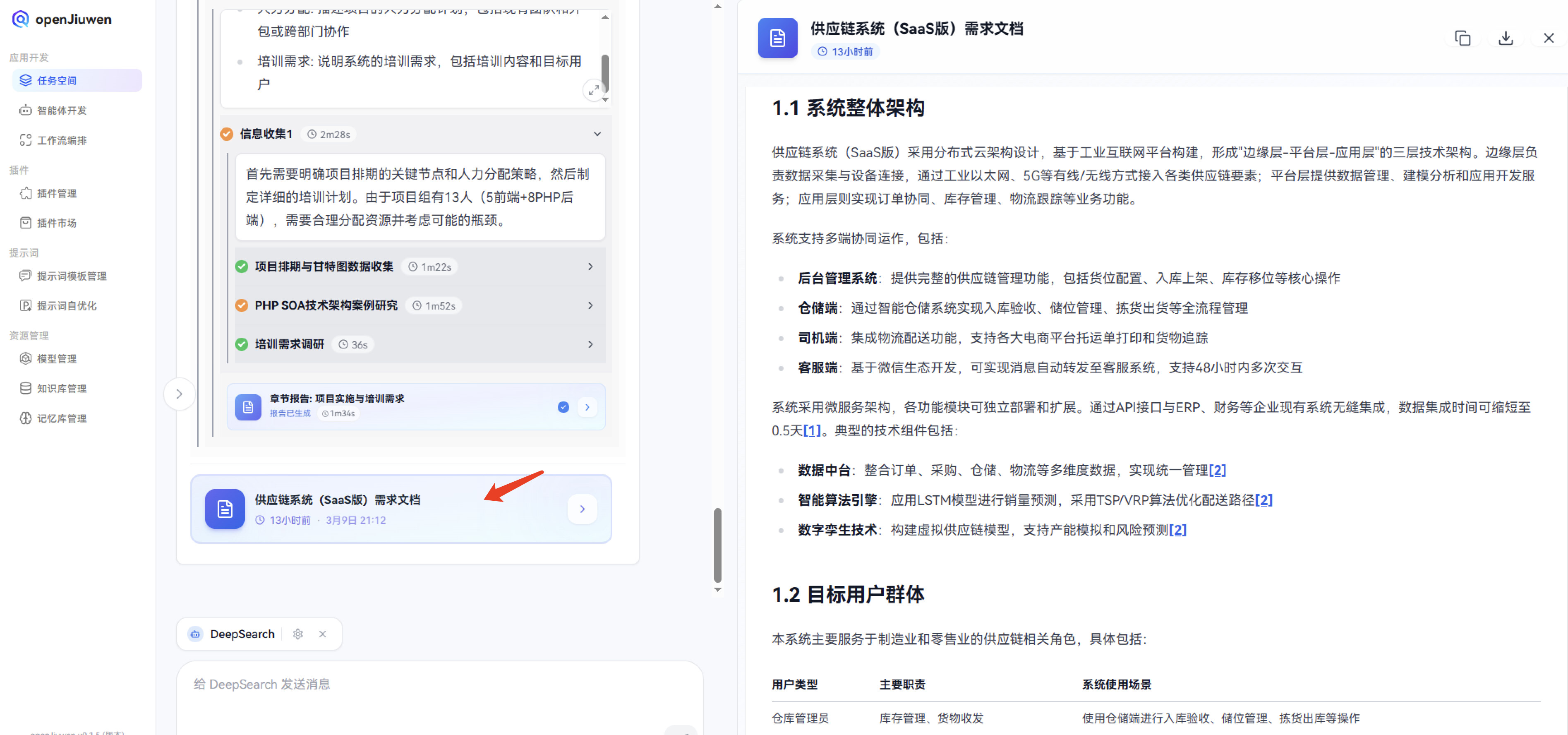
Task: Open 提示词模板管理 panel
Action: point(71,276)
